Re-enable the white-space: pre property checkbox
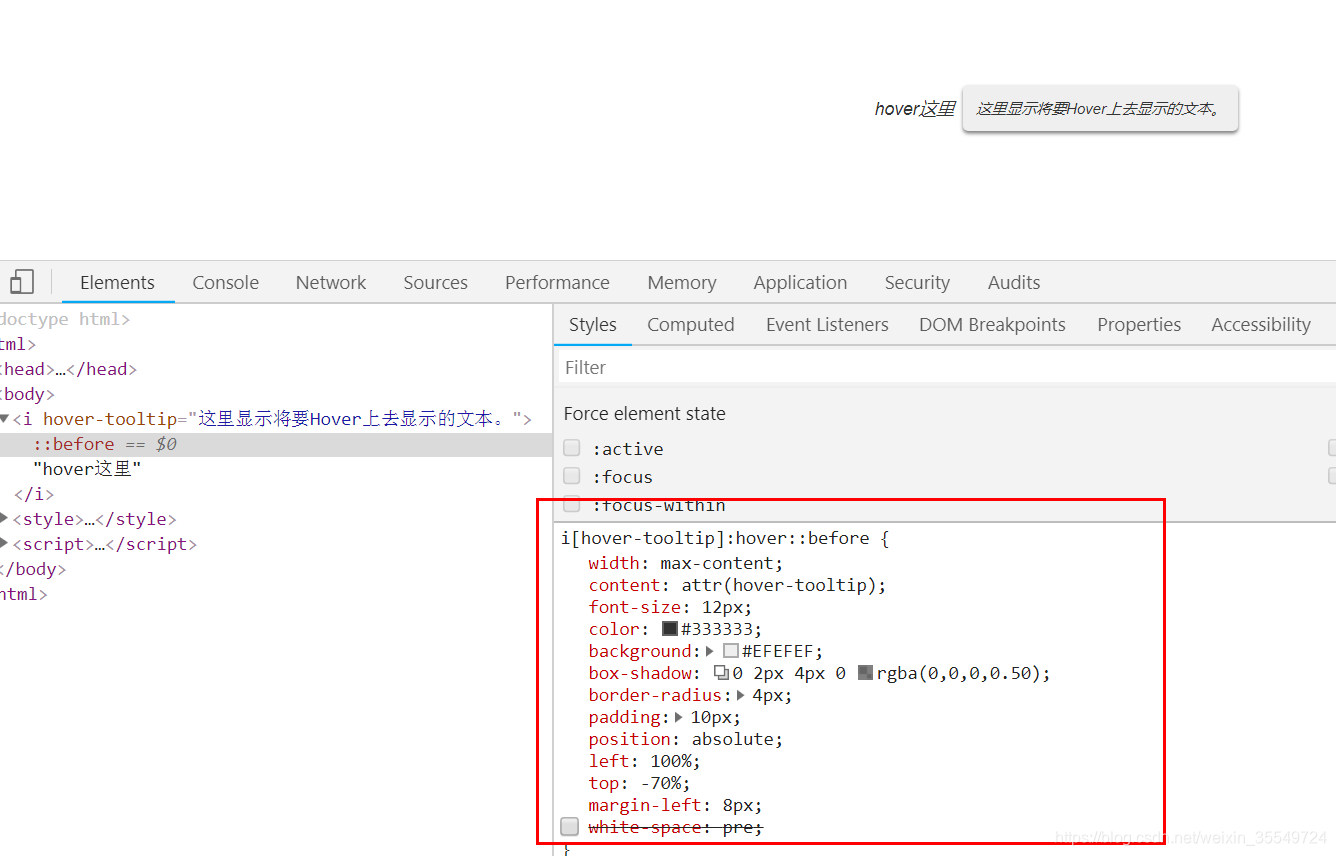 (570, 827)
